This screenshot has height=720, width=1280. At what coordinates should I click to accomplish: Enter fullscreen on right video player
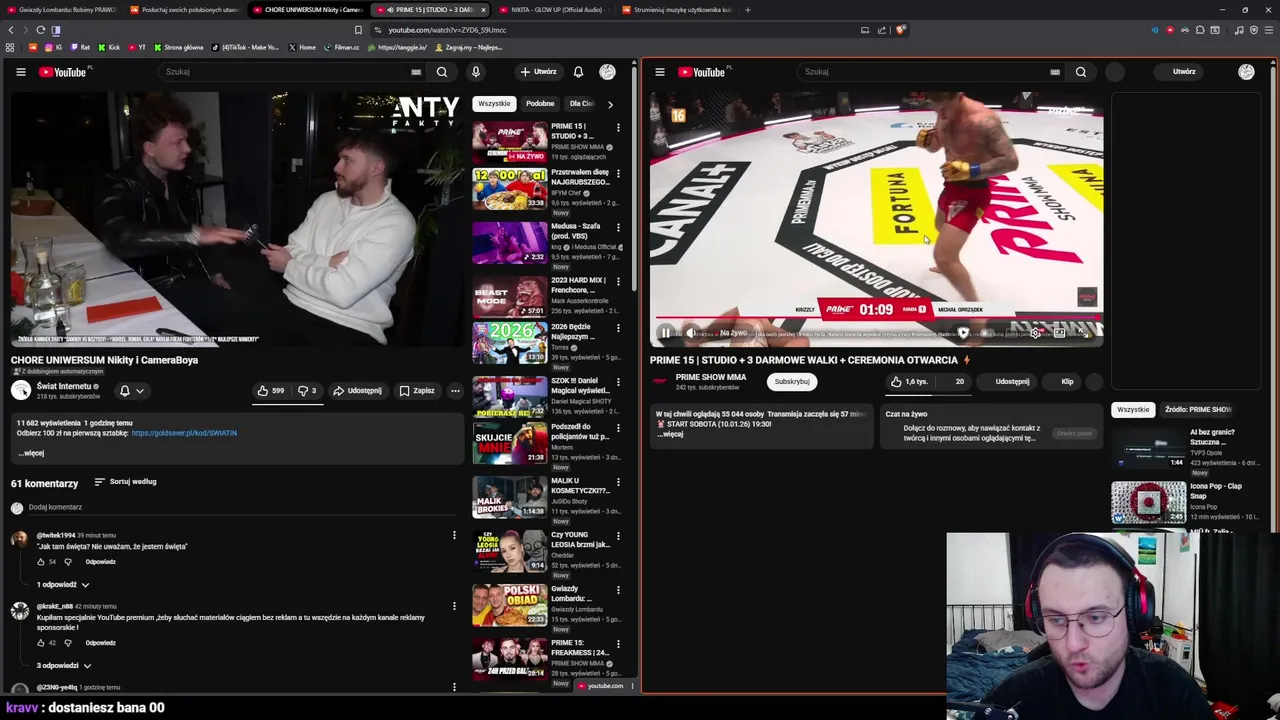[x=1083, y=333]
